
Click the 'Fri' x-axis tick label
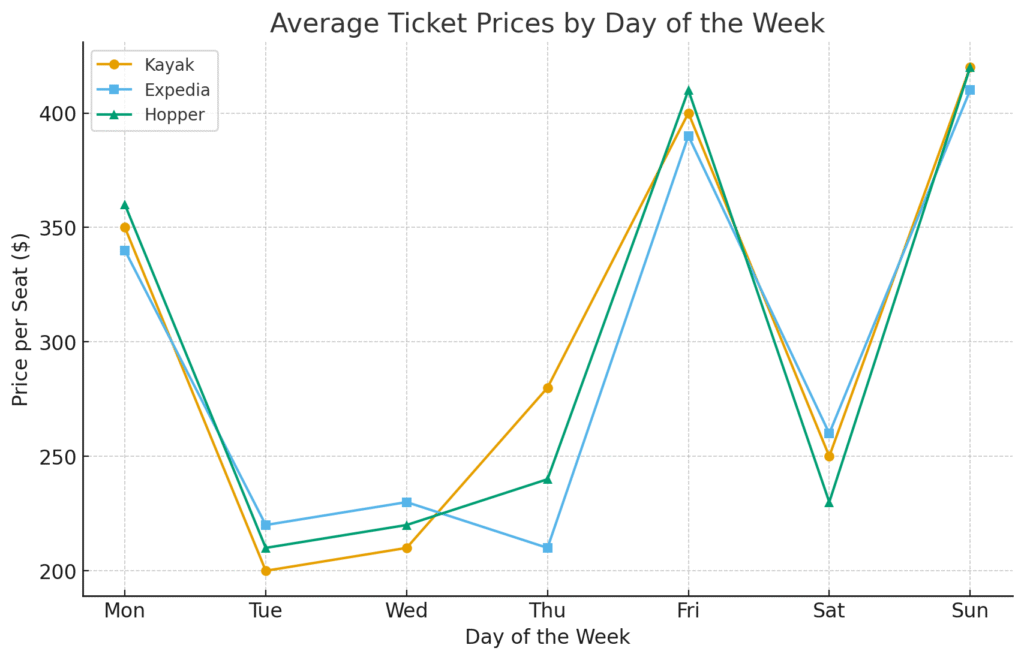click(688, 611)
